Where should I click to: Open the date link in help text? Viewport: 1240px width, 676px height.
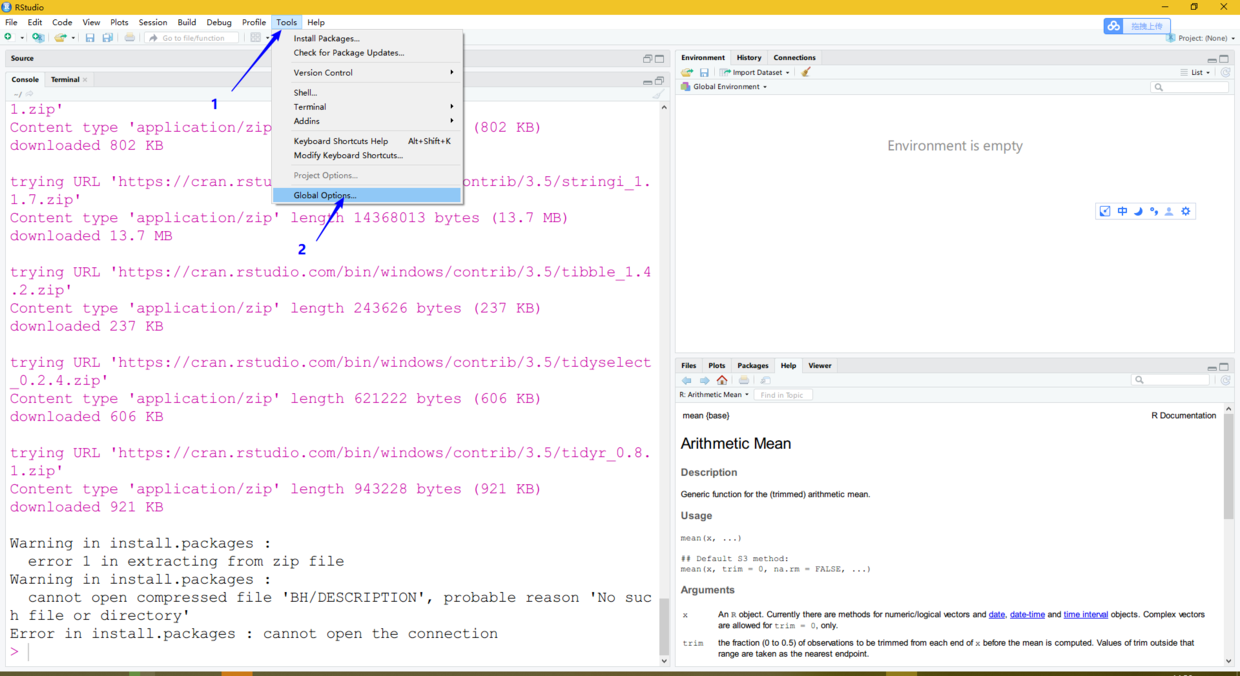[997, 615]
